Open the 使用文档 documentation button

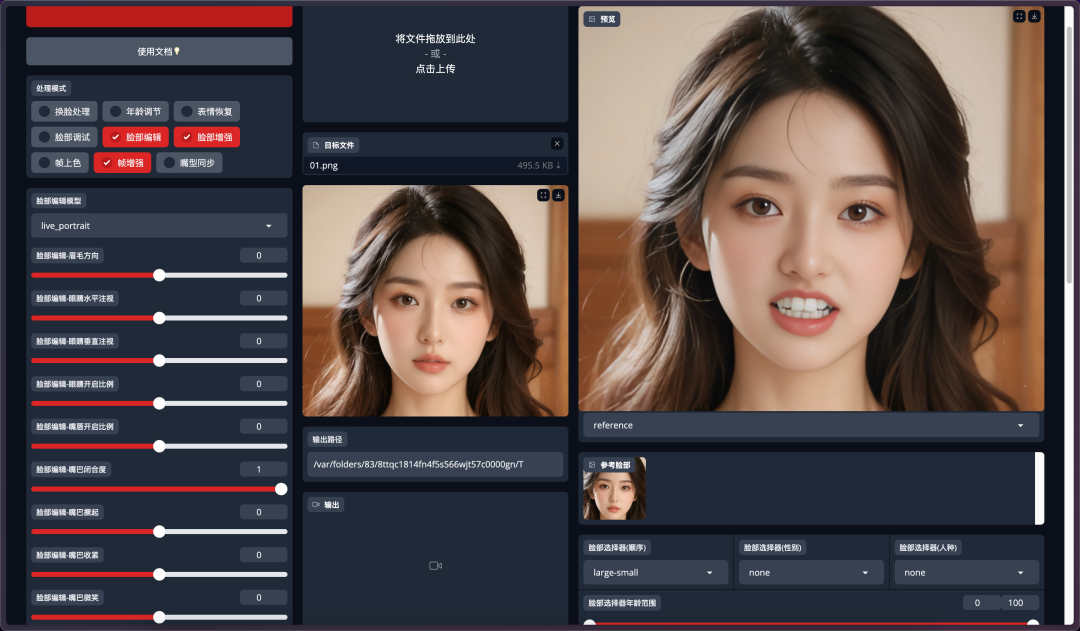159,52
